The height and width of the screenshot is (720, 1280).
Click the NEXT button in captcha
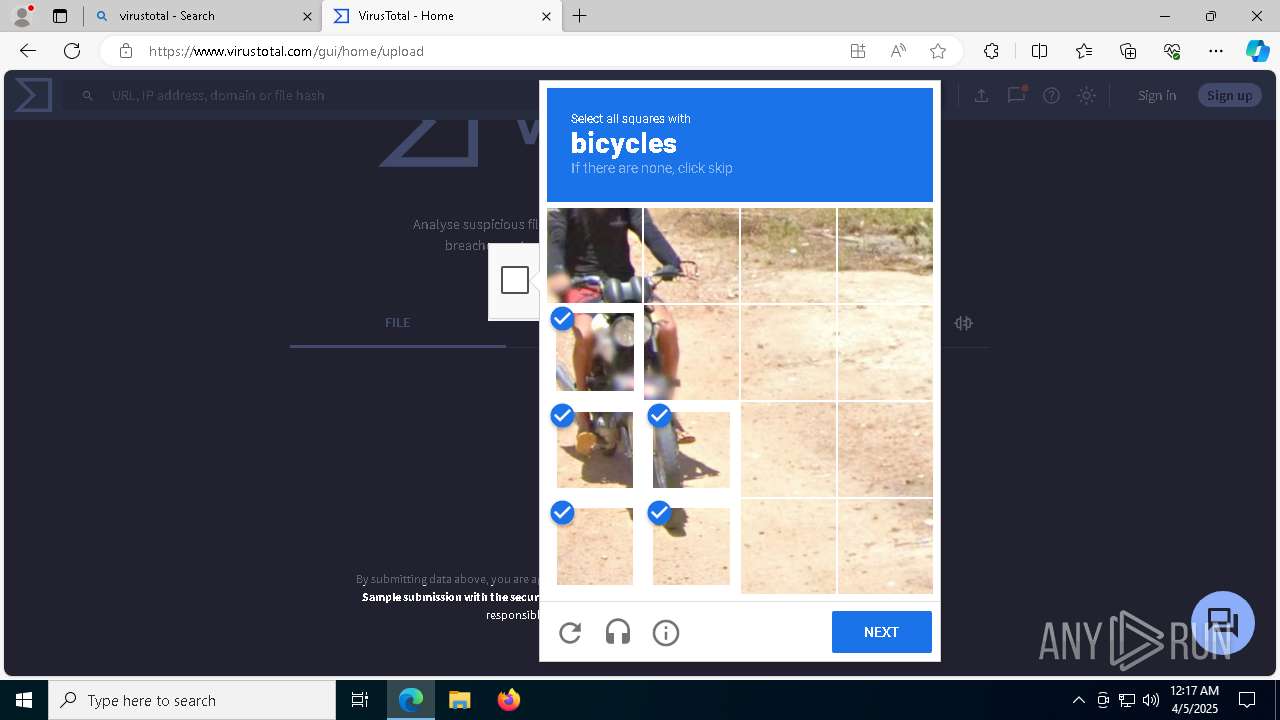[x=881, y=632]
